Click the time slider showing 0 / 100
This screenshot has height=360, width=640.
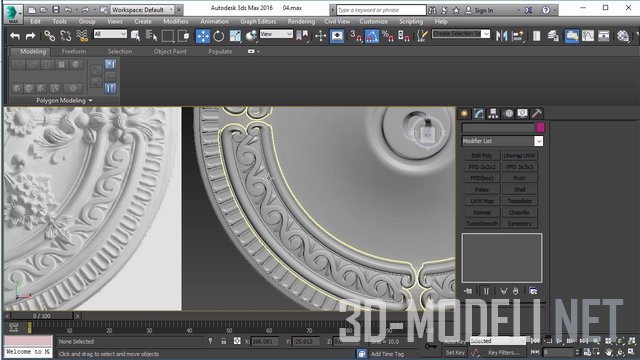pos(42,316)
